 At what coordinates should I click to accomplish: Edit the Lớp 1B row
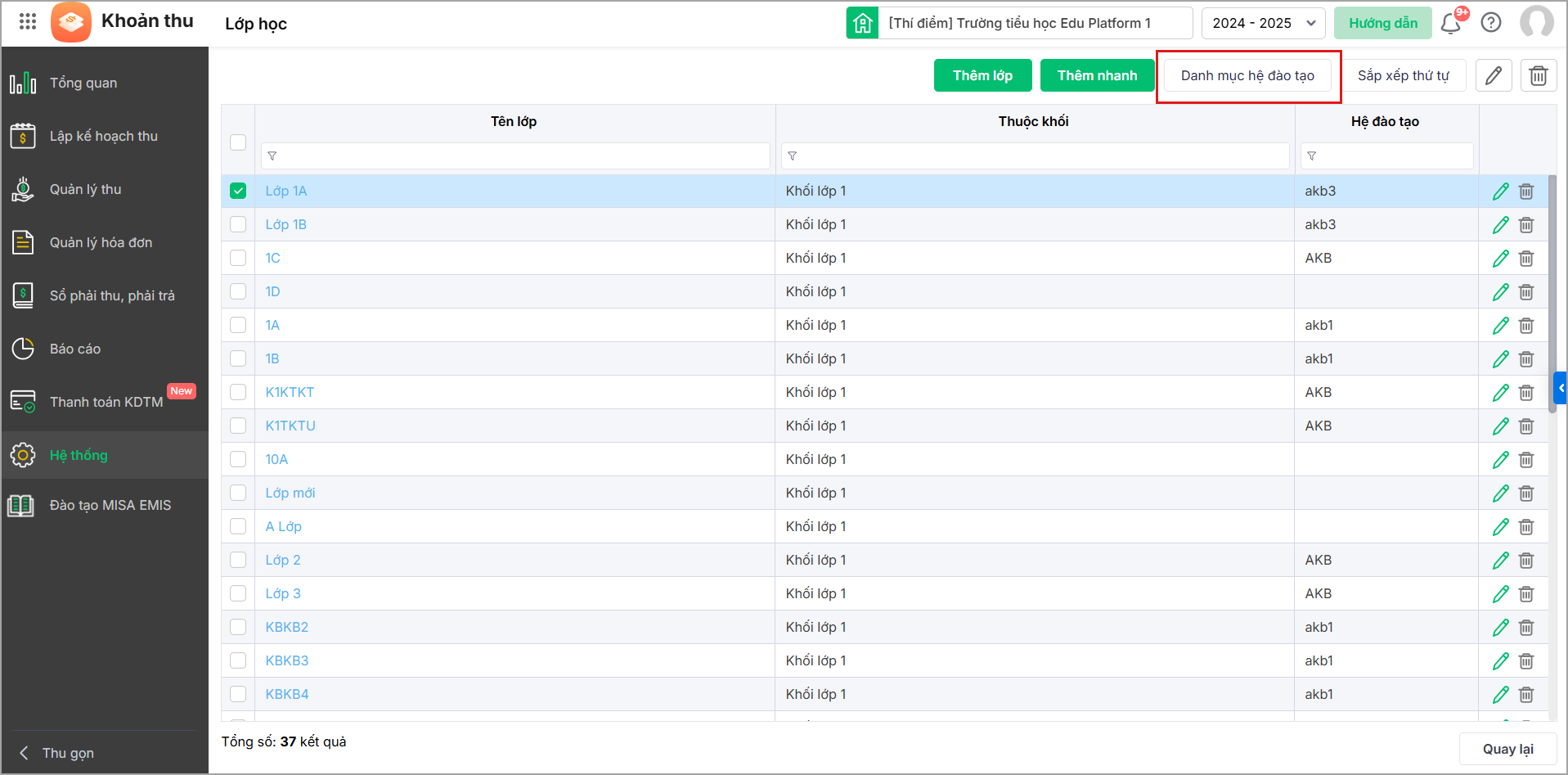[1501, 225]
